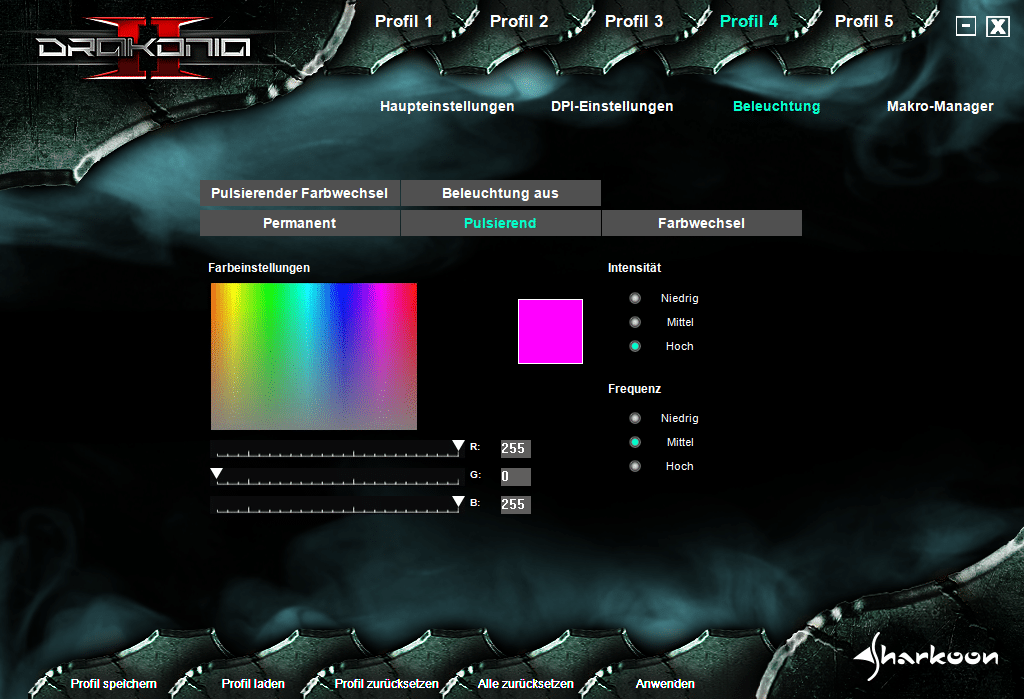Choose Permanent lighting mode
Screen dimensions: 1024x699
[x=299, y=223]
